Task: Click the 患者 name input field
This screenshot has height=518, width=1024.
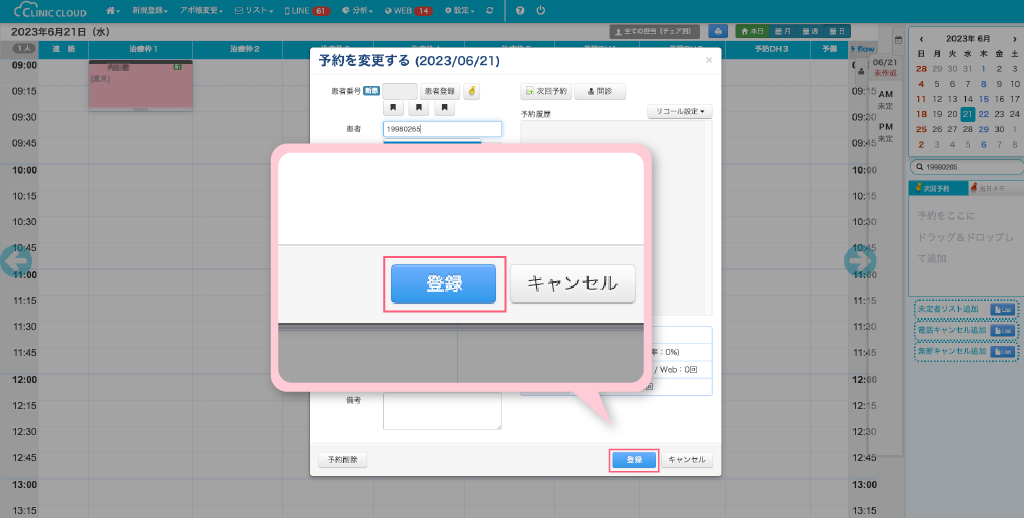Action: click(442, 129)
